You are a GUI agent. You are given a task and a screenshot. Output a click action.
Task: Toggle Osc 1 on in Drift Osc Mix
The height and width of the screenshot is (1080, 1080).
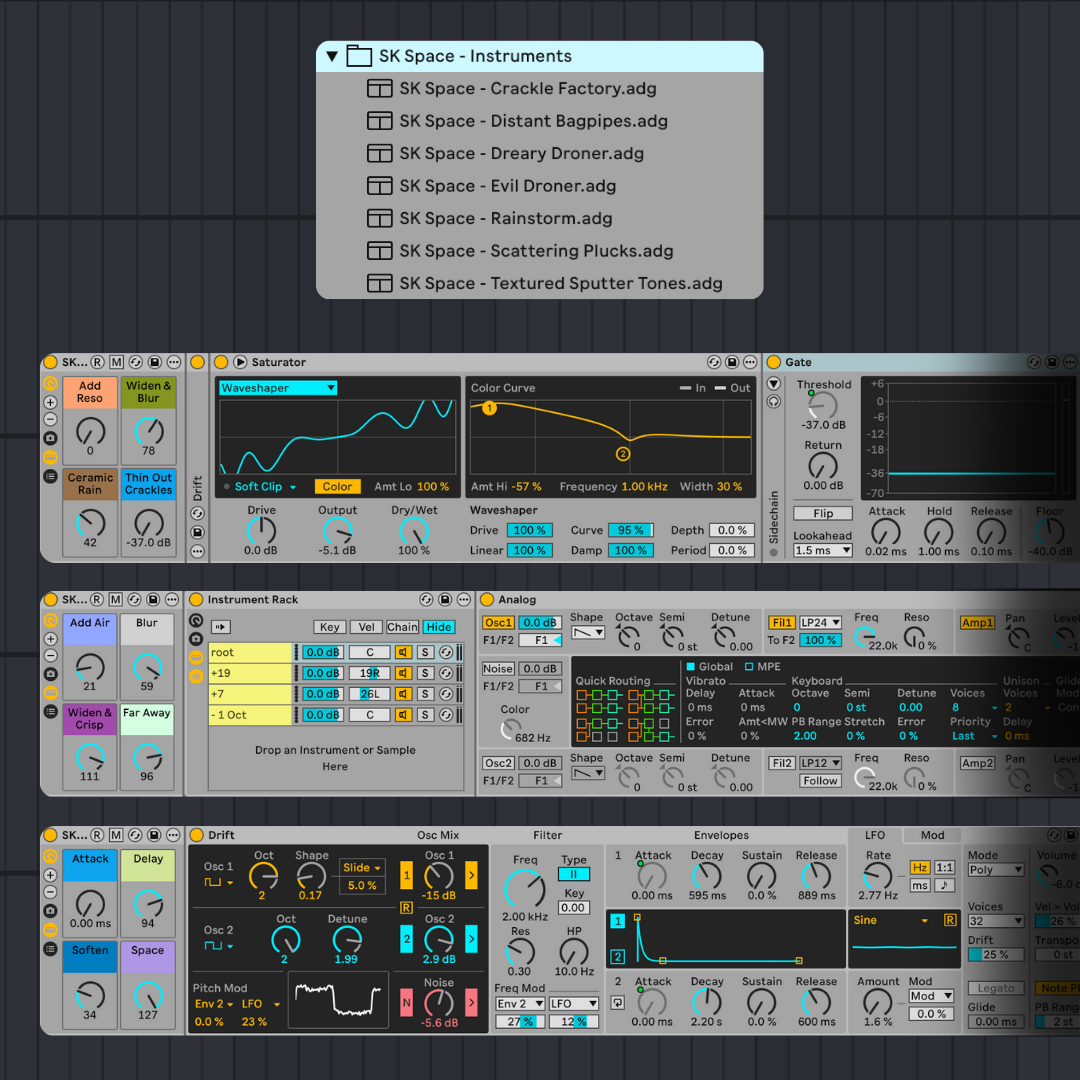click(x=406, y=877)
